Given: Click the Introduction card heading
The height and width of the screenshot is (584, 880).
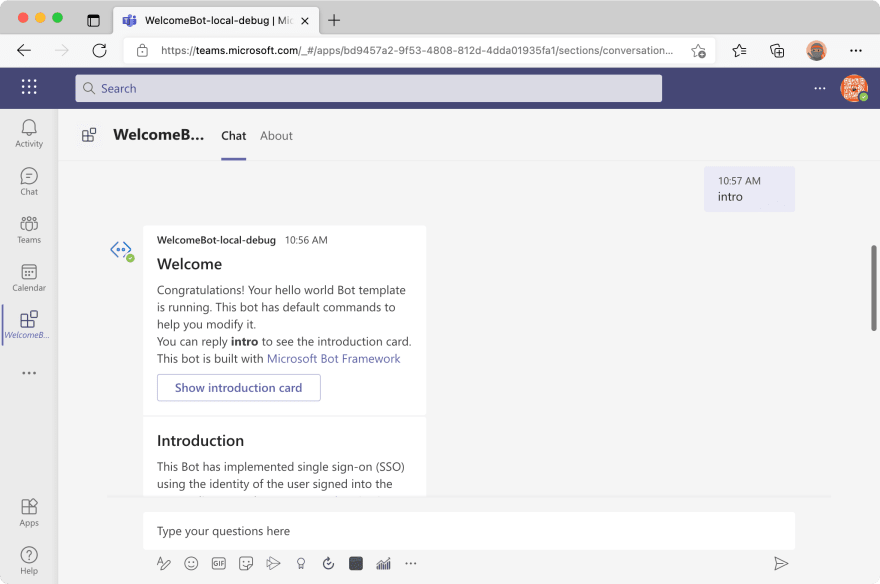Looking at the screenshot, I should coord(200,441).
